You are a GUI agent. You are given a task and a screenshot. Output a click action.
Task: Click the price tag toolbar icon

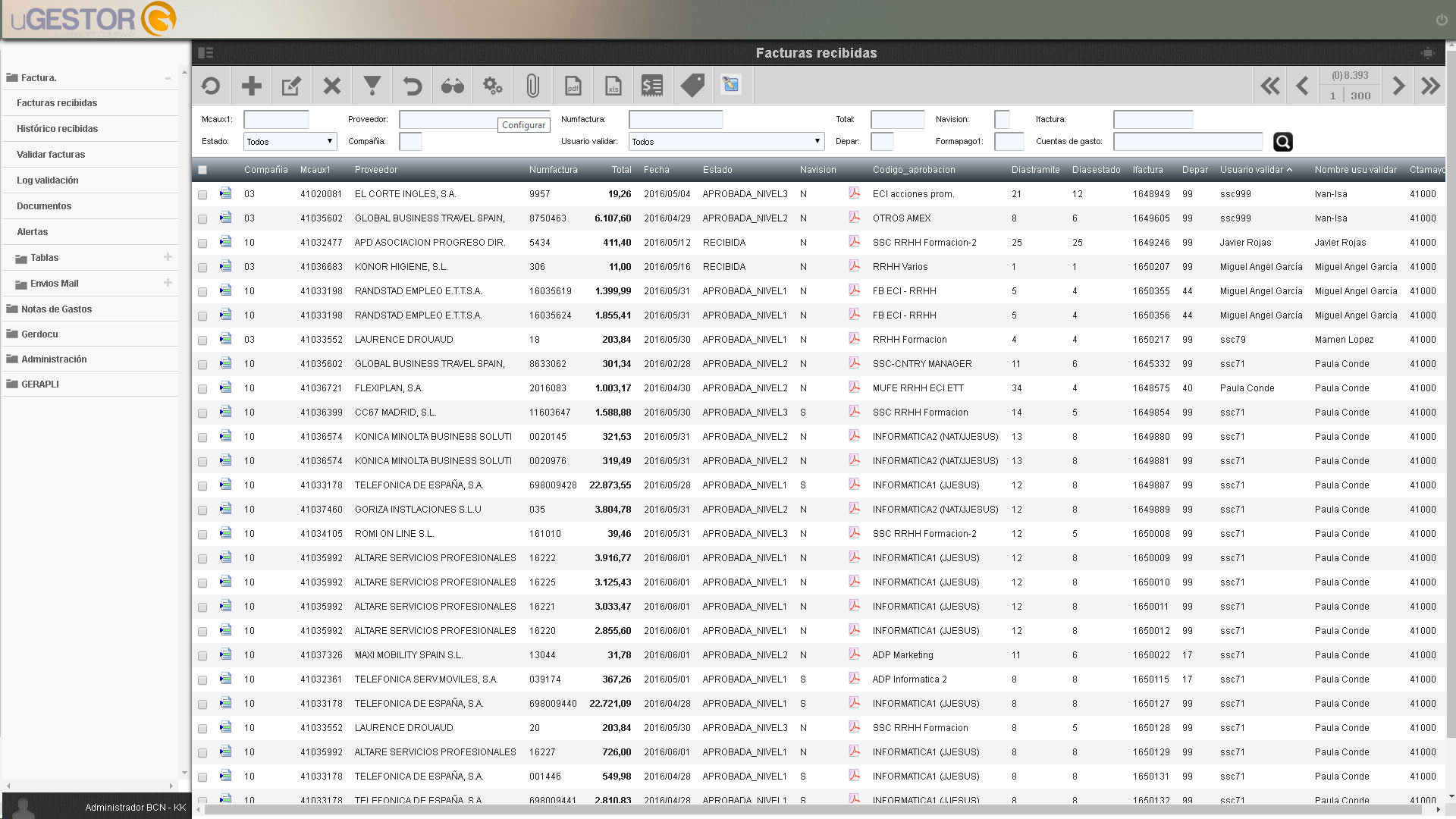coord(692,86)
